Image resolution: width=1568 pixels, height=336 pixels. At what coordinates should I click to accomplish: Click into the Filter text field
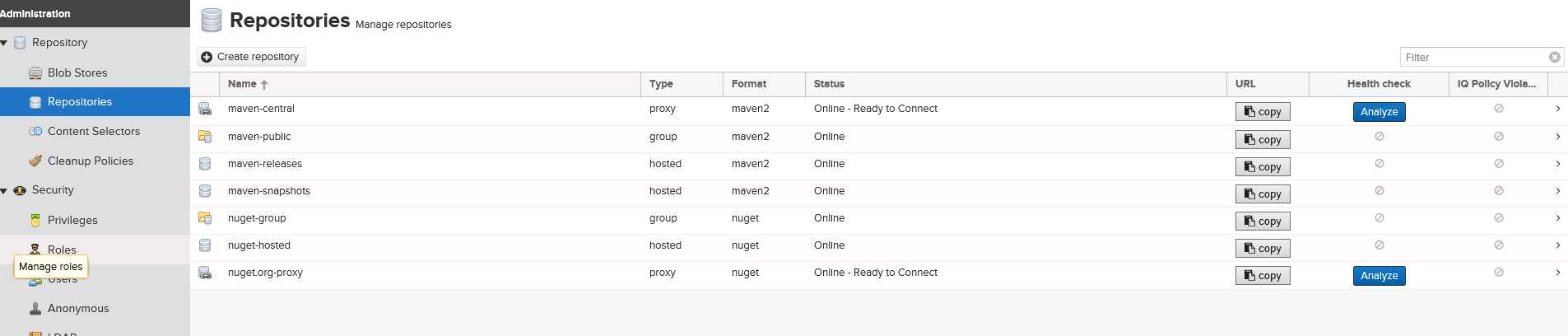coord(1473,58)
